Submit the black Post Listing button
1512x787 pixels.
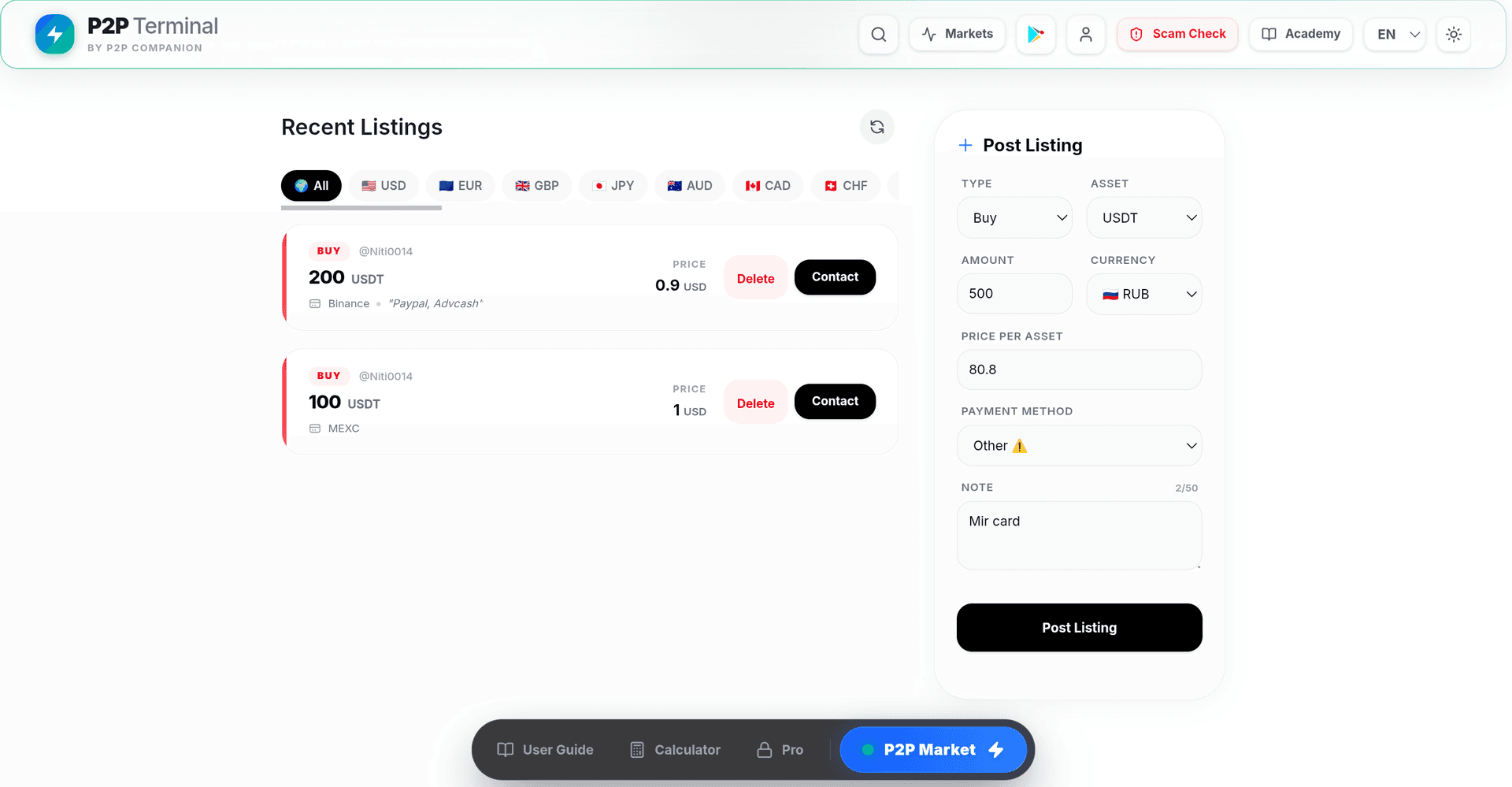1080,628
